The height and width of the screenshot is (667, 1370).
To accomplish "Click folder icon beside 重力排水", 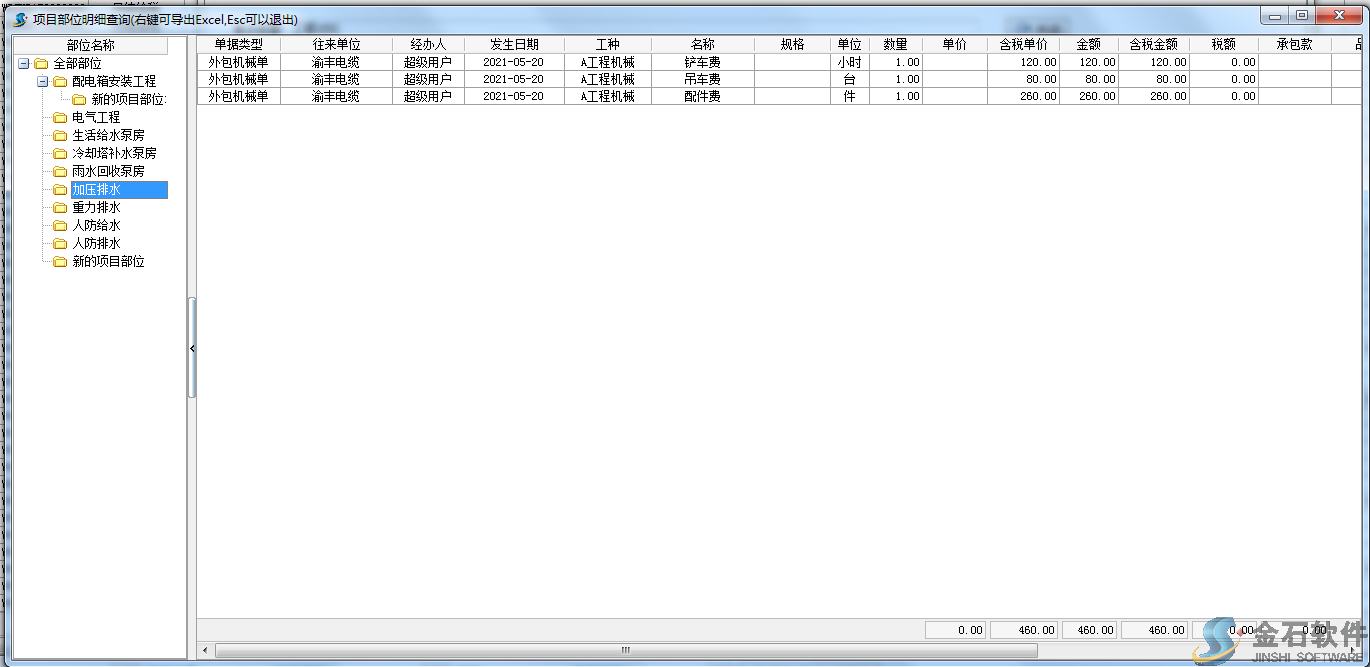I will click(60, 207).
